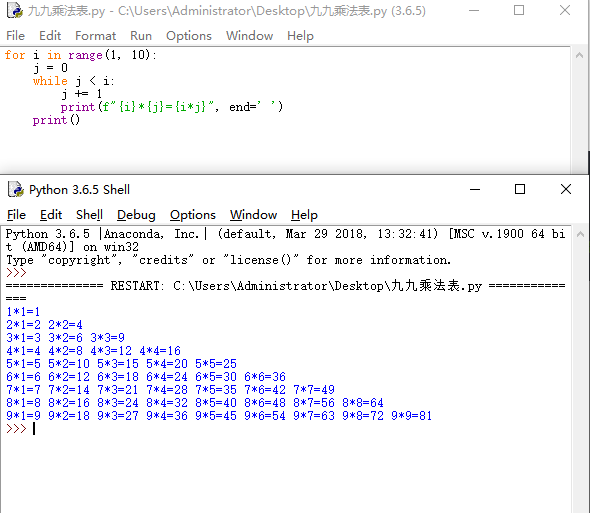Click shell output '6*6=36'
Screen dimensions: 590x513
(265, 377)
